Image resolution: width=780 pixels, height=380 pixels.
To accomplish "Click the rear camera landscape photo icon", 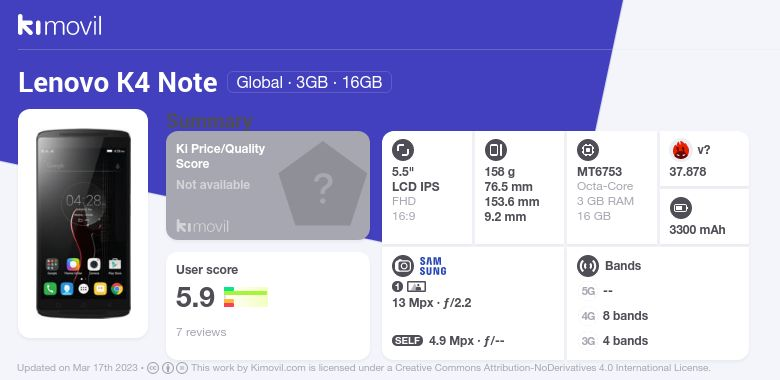I will click(416, 287).
